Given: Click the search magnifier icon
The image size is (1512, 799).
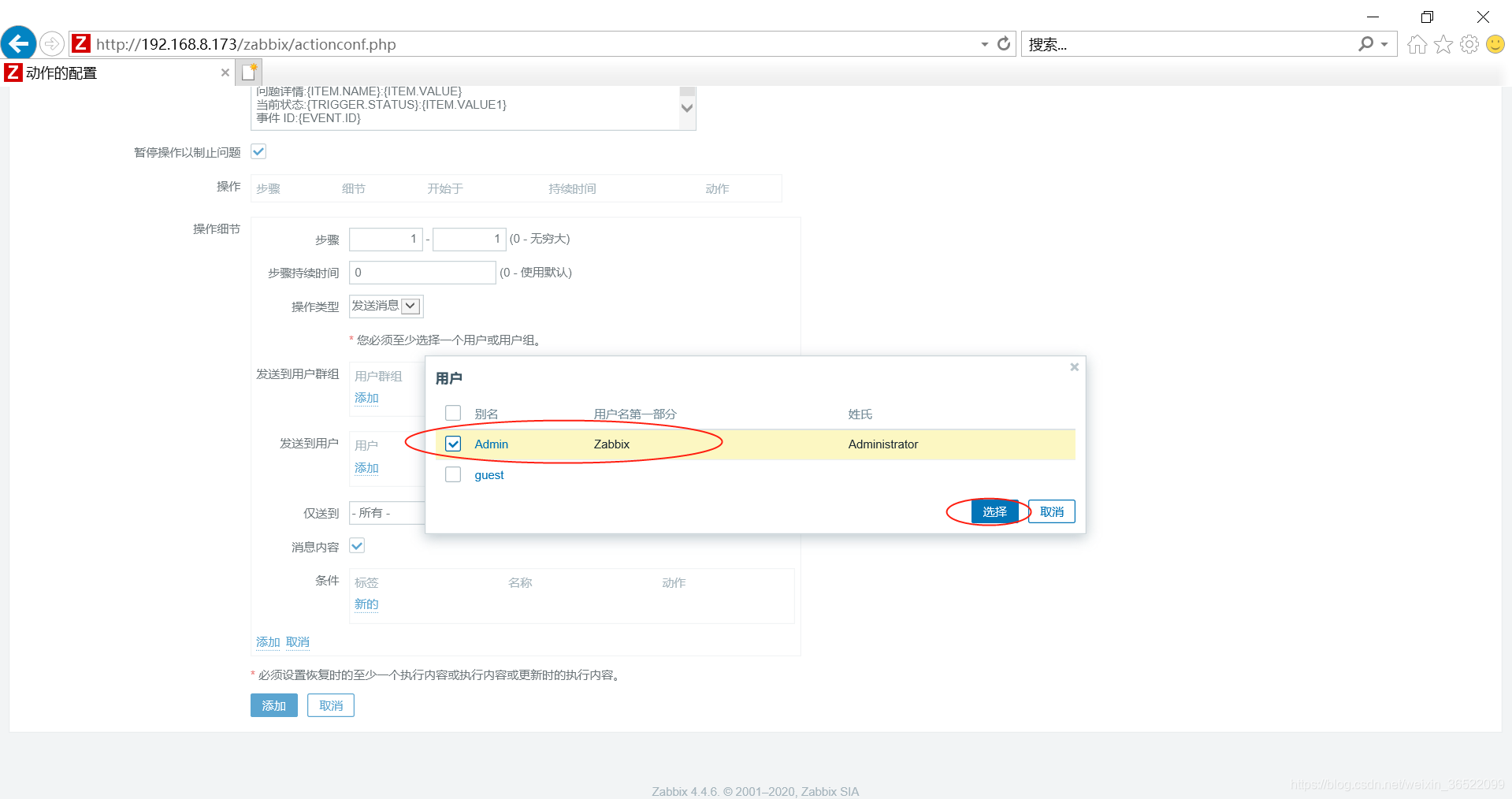Looking at the screenshot, I should coord(1365,44).
